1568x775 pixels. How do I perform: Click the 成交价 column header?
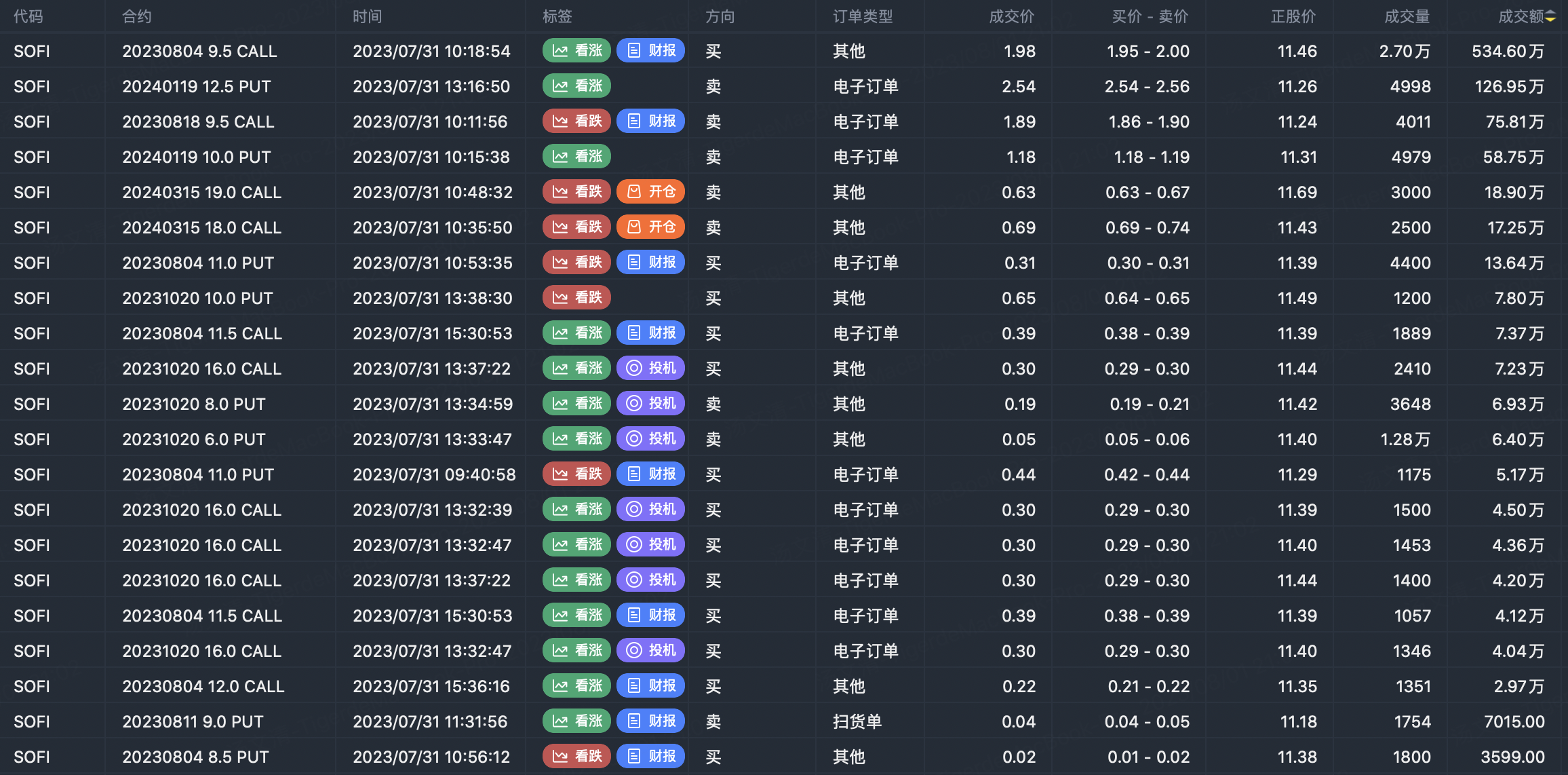1011,16
